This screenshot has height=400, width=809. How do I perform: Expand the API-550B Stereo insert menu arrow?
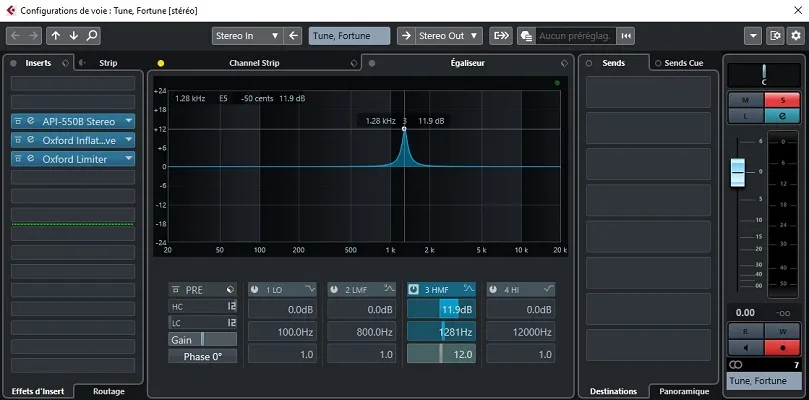click(129, 121)
